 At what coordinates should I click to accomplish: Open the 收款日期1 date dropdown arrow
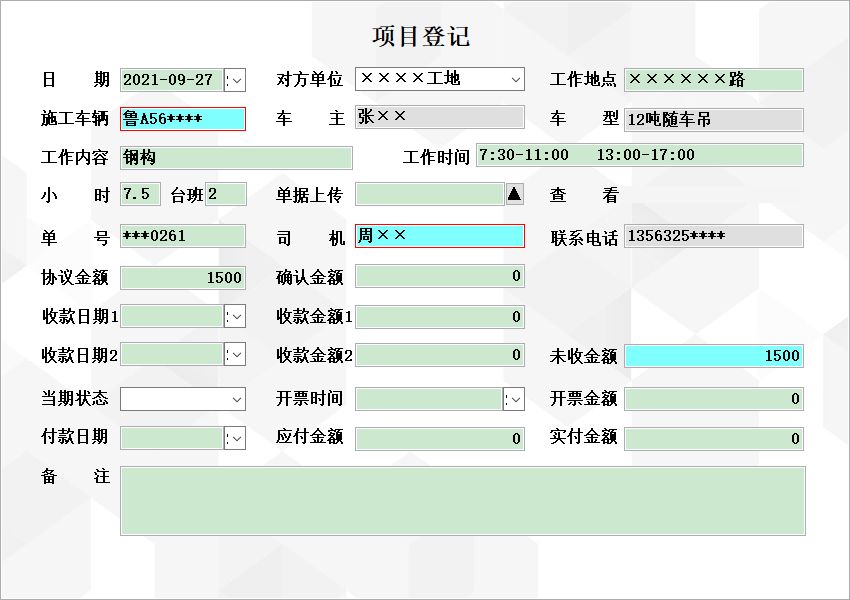[235, 317]
